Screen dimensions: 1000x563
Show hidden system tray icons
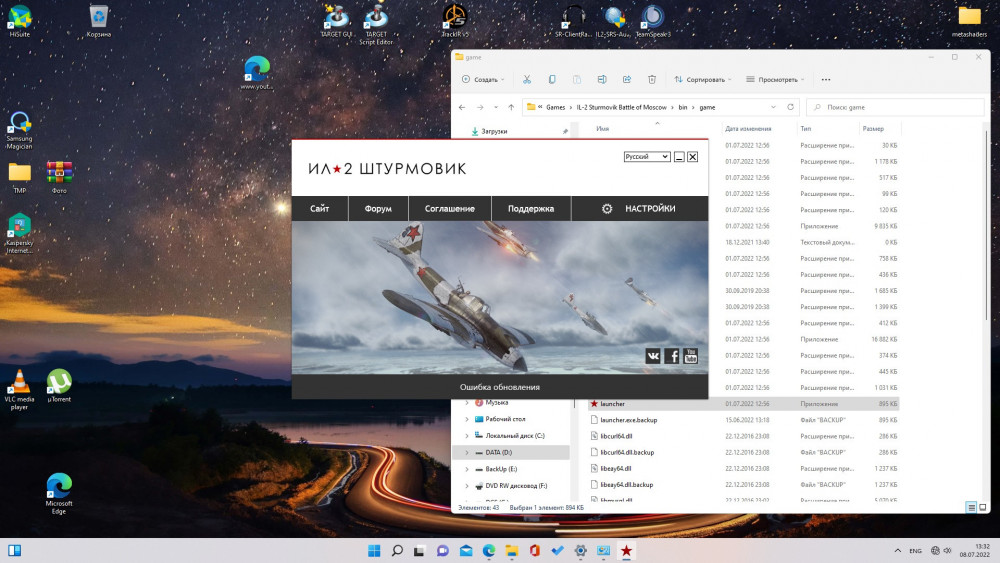coord(897,550)
